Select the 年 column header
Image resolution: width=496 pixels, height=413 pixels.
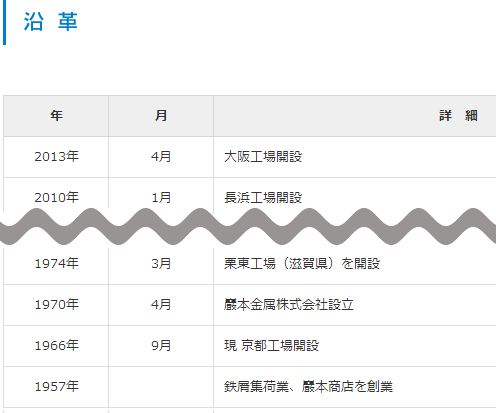56,116
